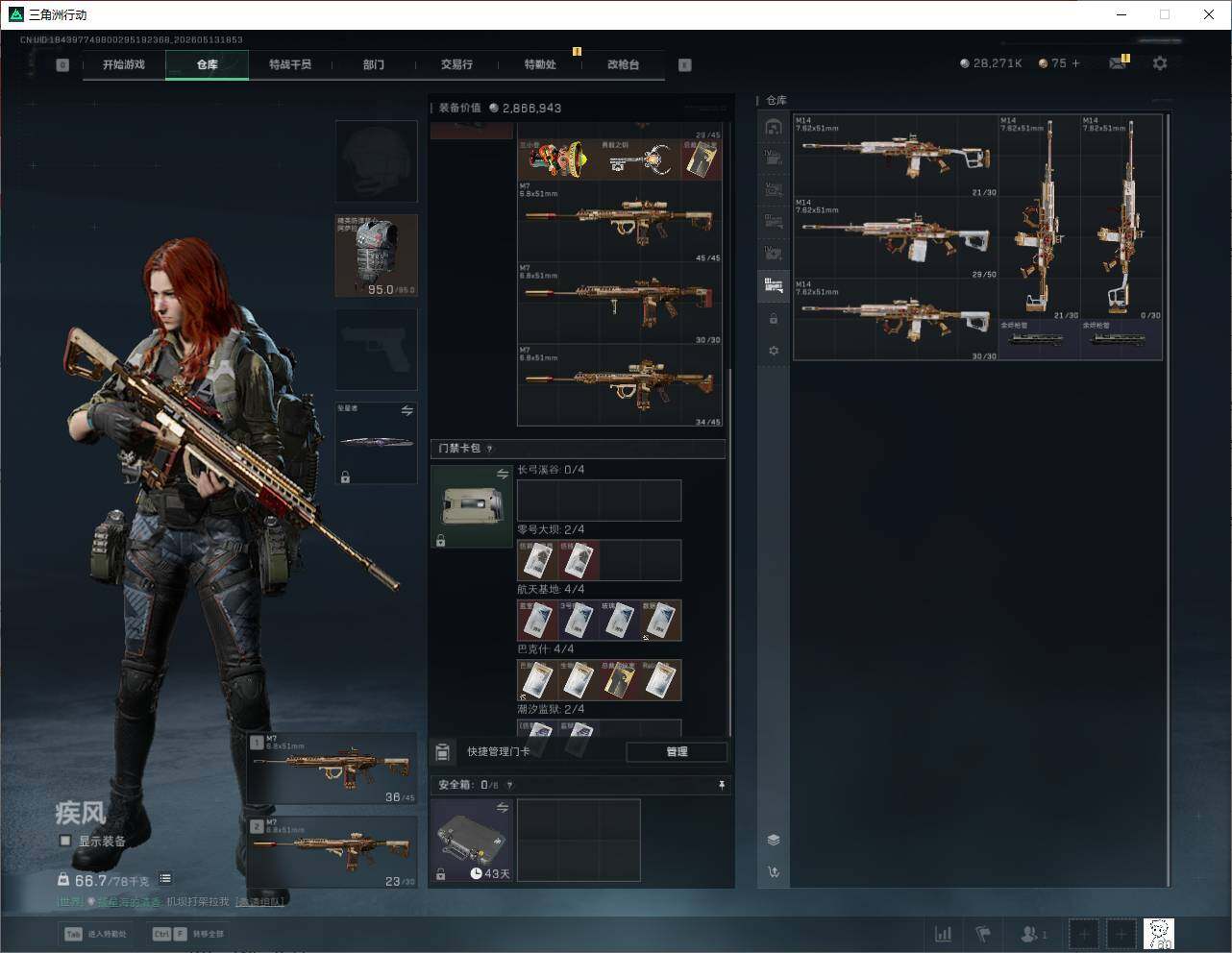Image resolution: width=1232 pixels, height=953 pixels.
Task: Select the warehouse M14 with 30/30 ammo
Action: [896, 321]
